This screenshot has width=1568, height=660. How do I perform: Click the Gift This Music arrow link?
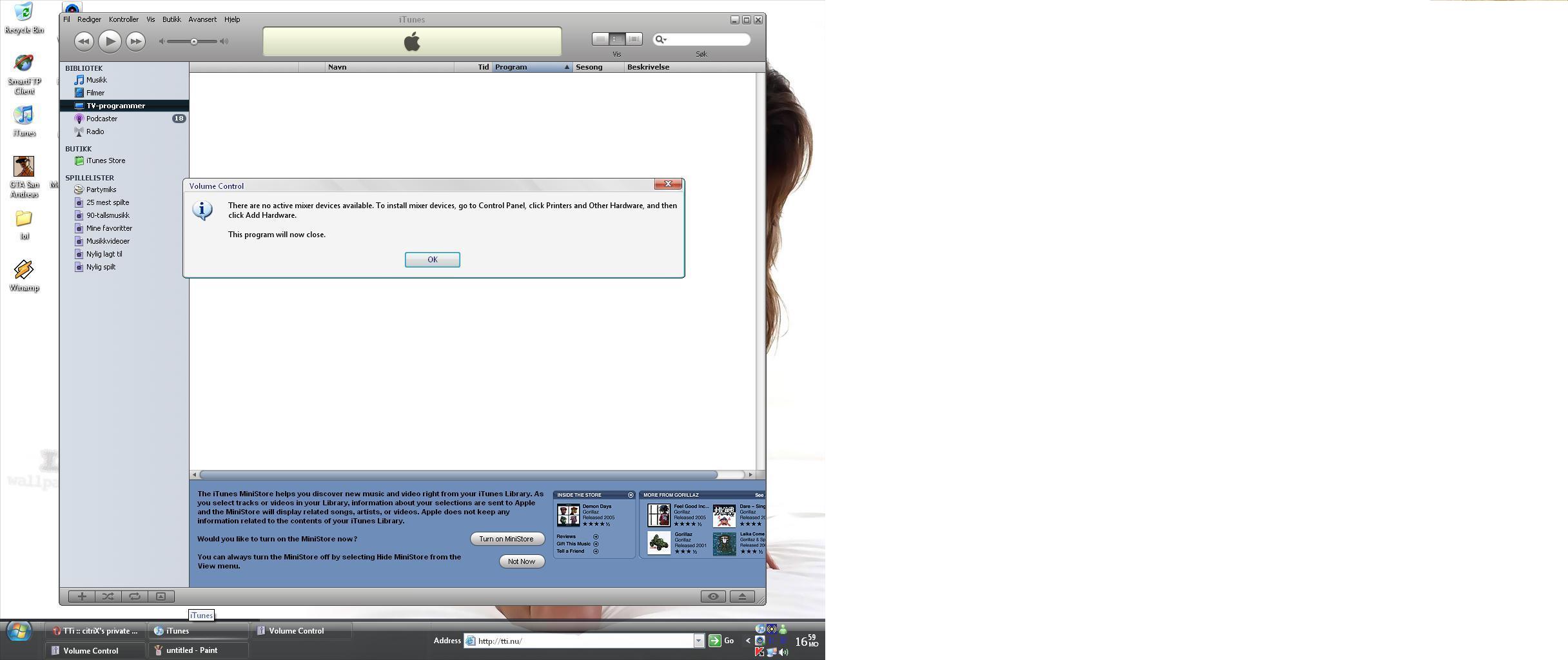pyautogui.click(x=596, y=544)
